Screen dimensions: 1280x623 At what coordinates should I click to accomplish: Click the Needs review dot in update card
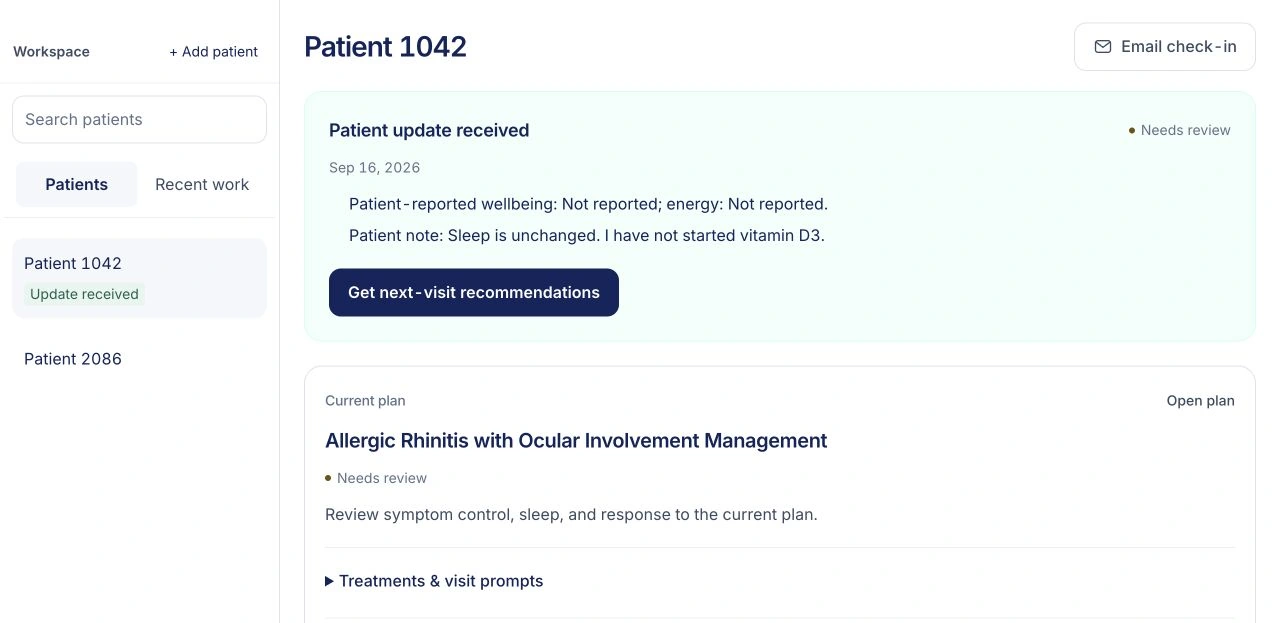[1132, 130]
